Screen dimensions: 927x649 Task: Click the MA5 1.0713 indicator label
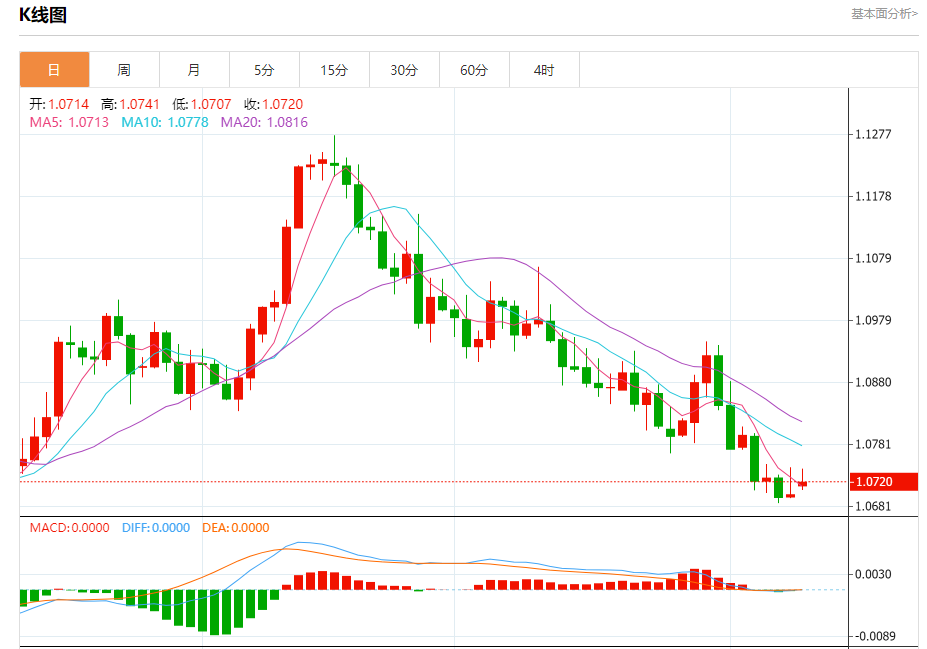click(69, 122)
